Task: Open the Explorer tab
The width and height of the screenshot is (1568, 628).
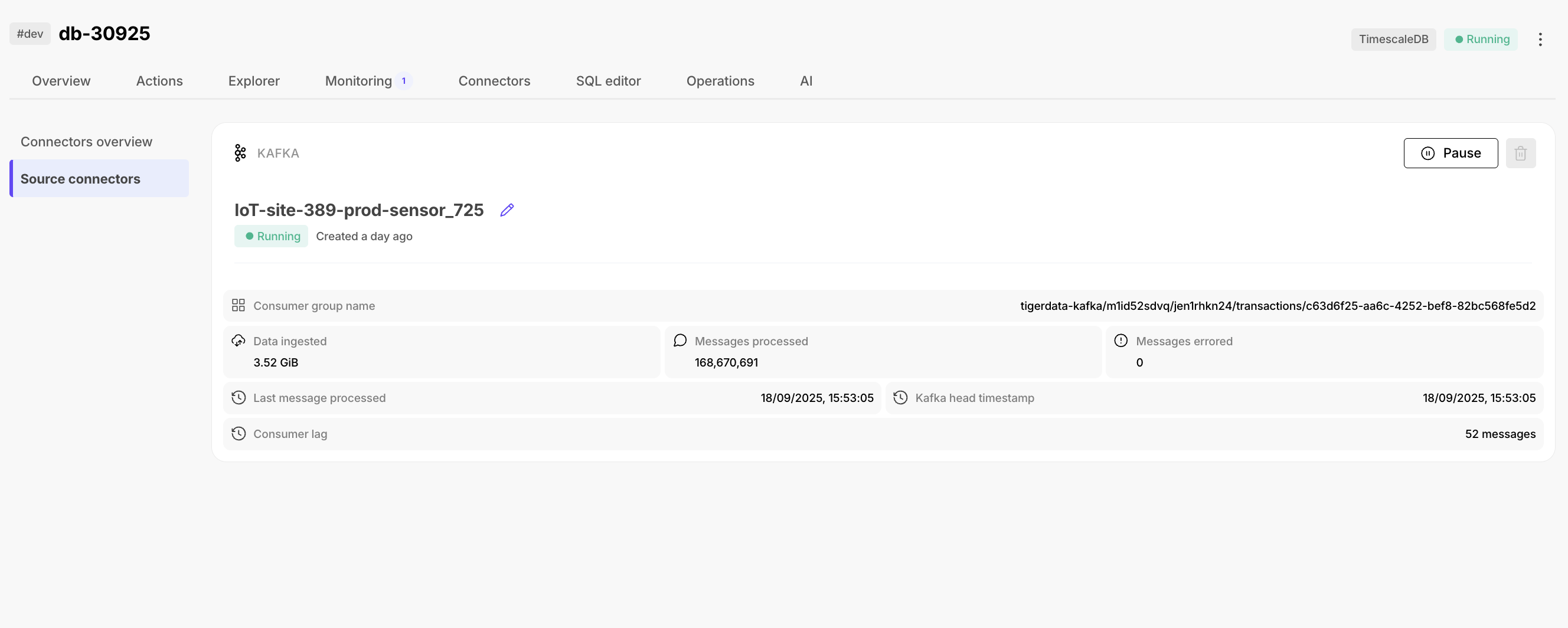Action: point(253,81)
